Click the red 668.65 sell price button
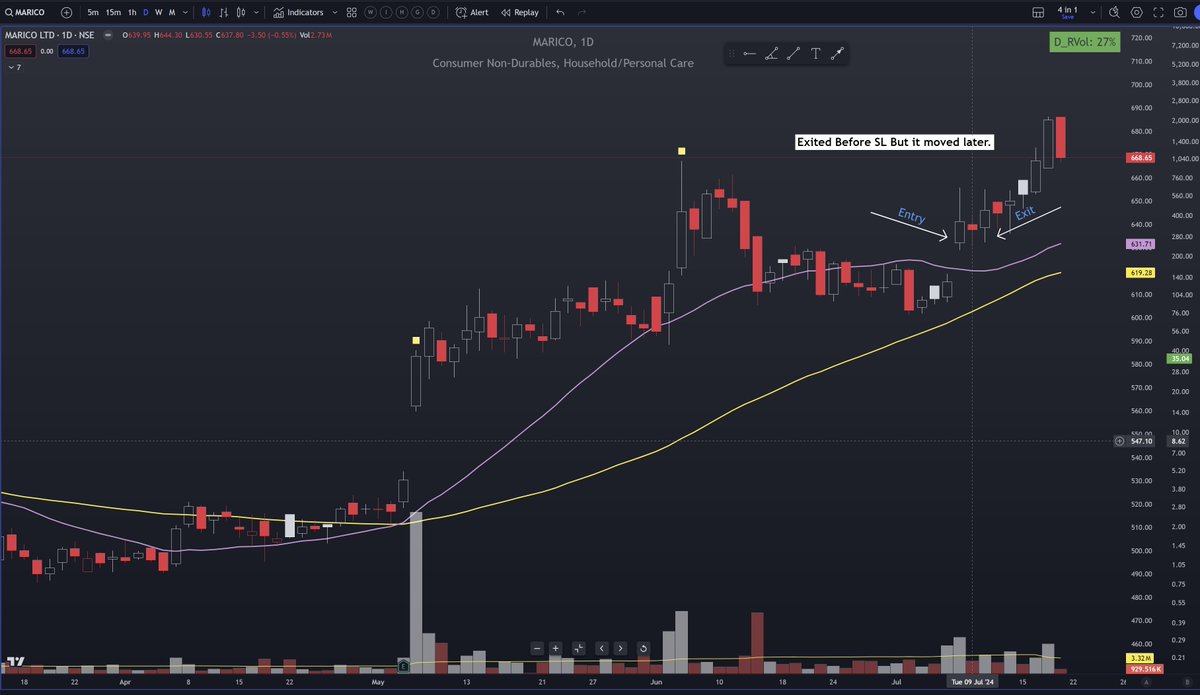Image resolution: width=1200 pixels, height=695 pixels. [x=21, y=51]
